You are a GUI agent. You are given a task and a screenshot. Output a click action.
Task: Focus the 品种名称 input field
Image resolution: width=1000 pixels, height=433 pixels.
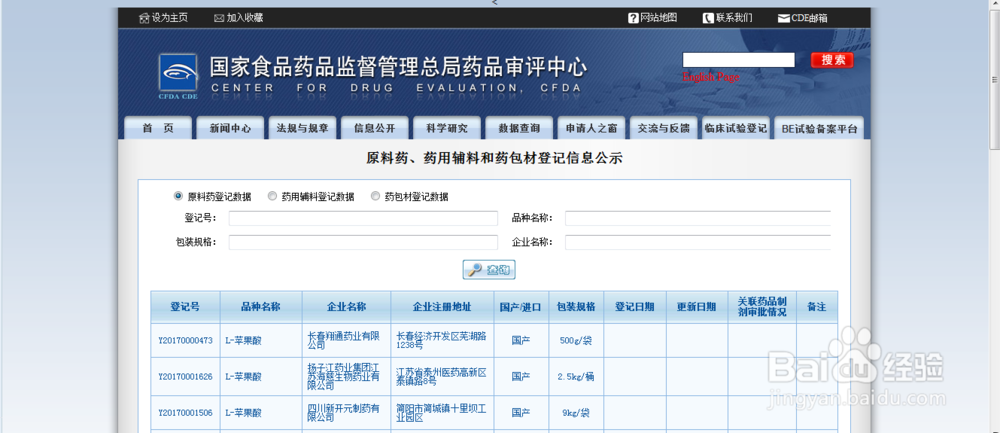pos(698,218)
